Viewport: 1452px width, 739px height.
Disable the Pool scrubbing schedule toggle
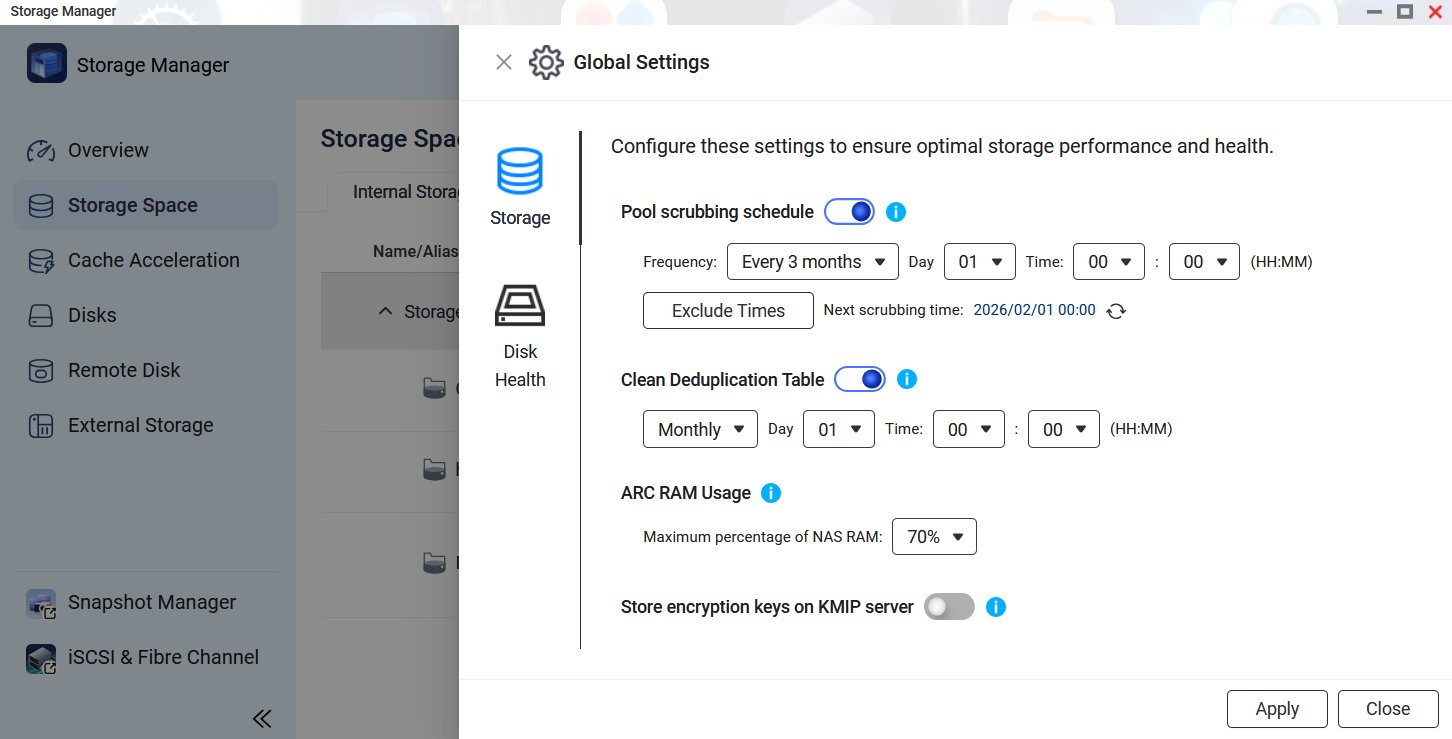coord(849,212)
